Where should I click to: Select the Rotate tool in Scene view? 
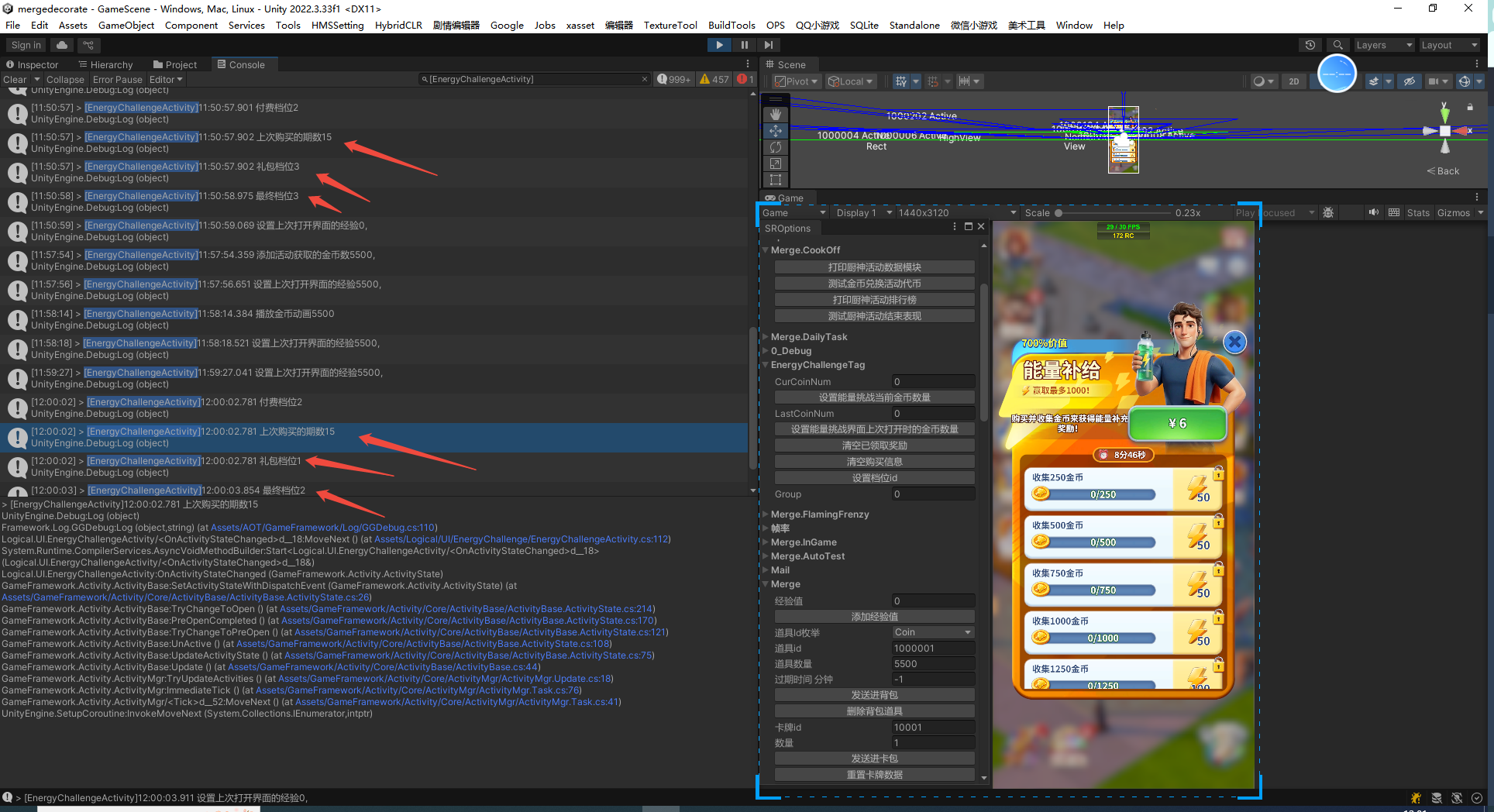[x=775, y=147]
